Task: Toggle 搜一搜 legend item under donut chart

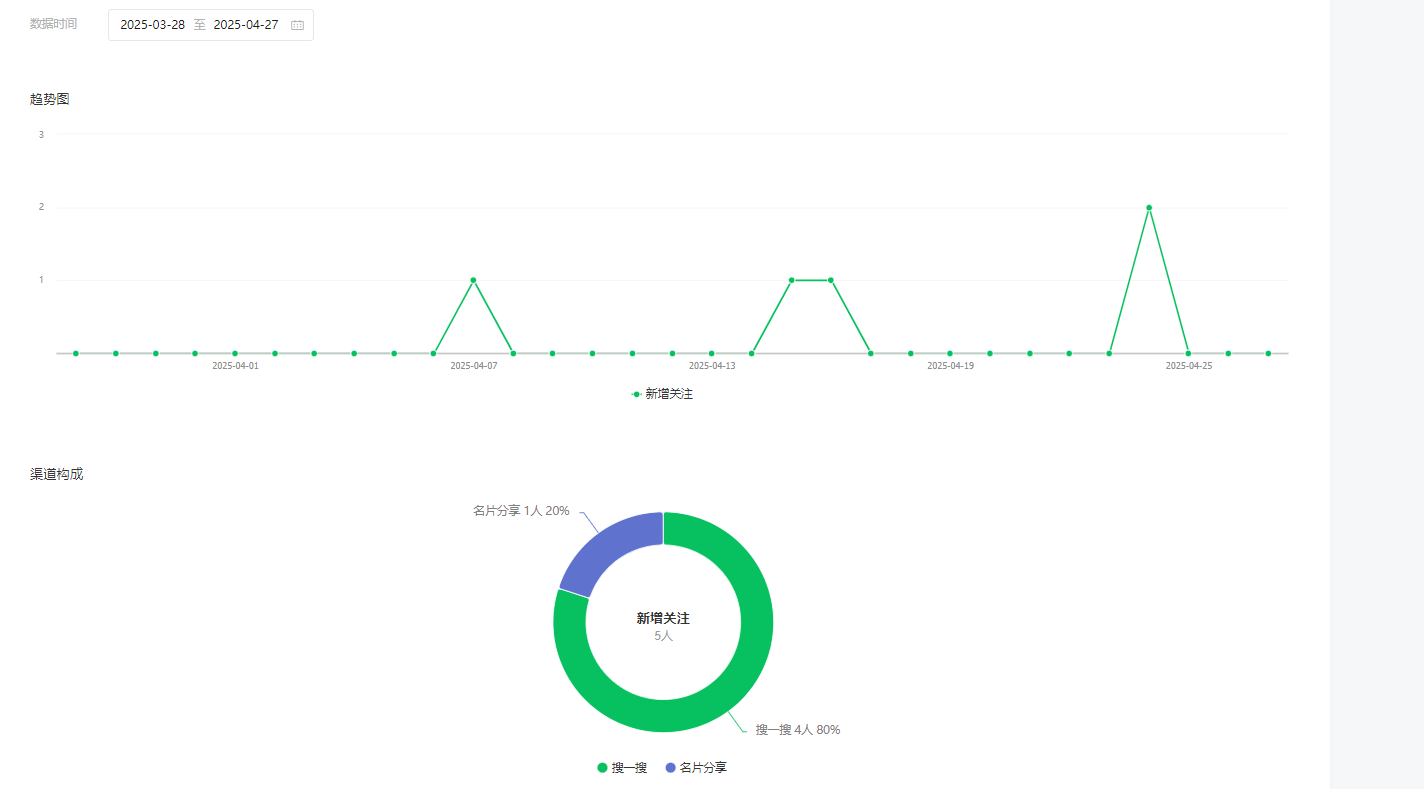Action: 622,768
